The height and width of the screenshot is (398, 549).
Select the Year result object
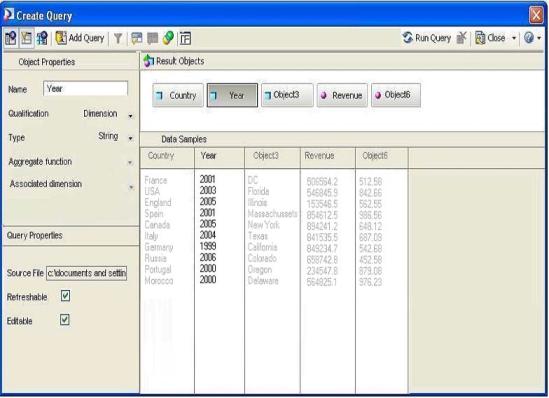[232, 95]
